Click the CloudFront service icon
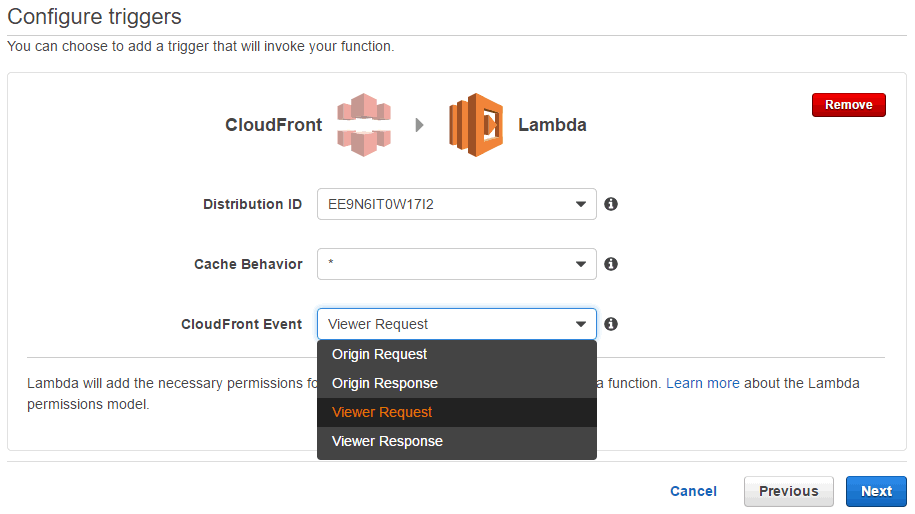 pyautogui.click(x=364, y=125)
